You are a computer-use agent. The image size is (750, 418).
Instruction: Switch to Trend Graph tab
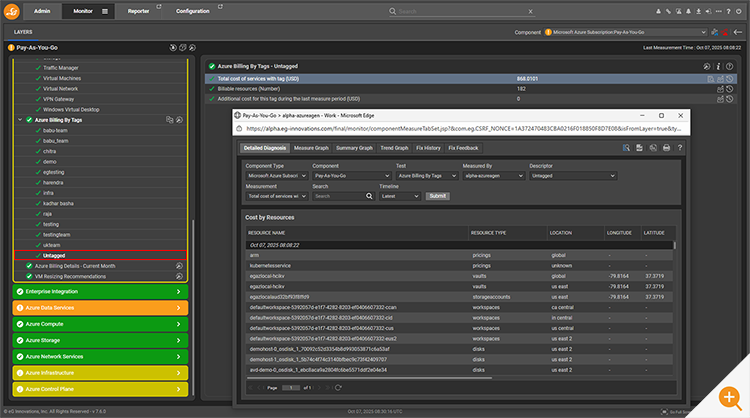pos(394,148)
